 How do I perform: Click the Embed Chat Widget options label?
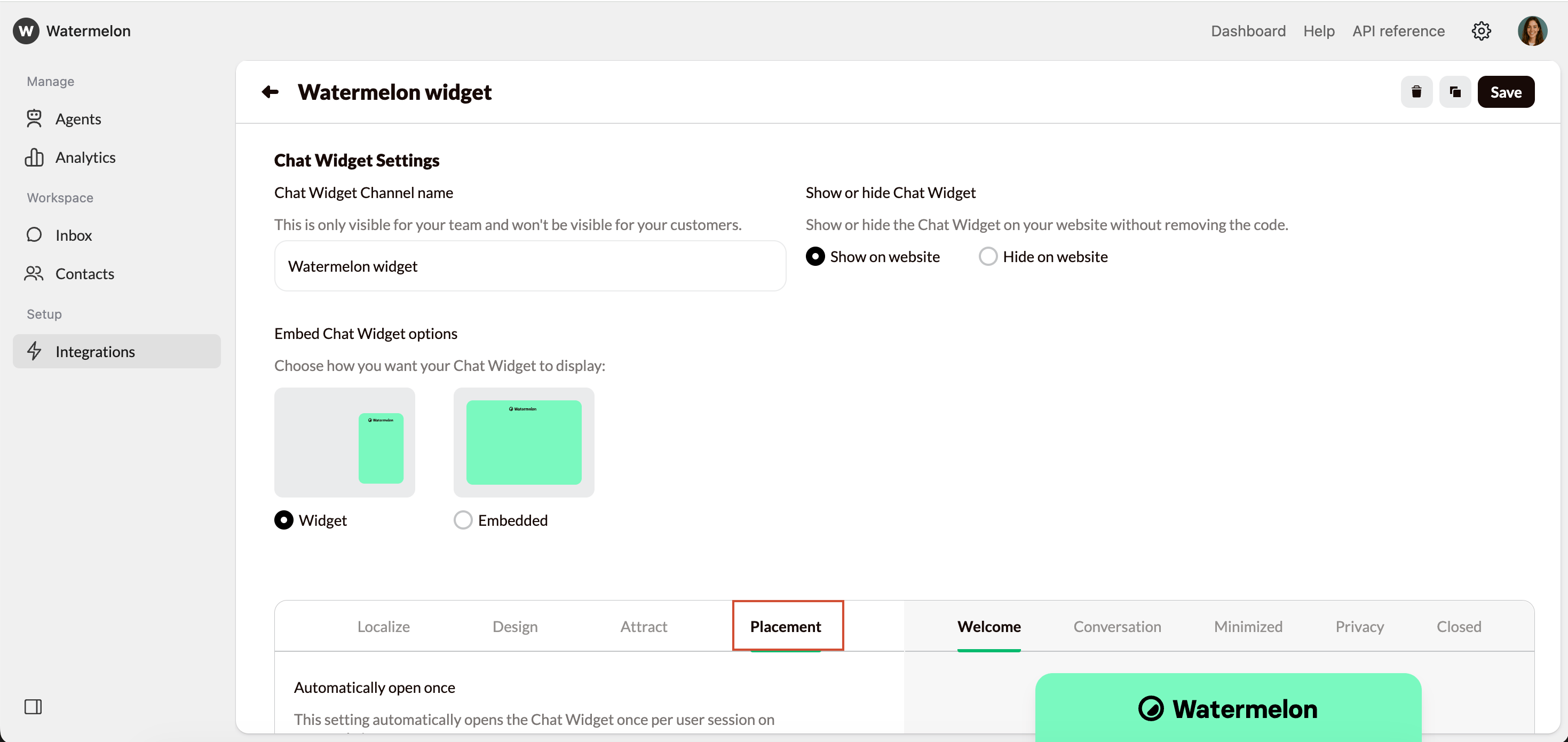pos(366,334)
